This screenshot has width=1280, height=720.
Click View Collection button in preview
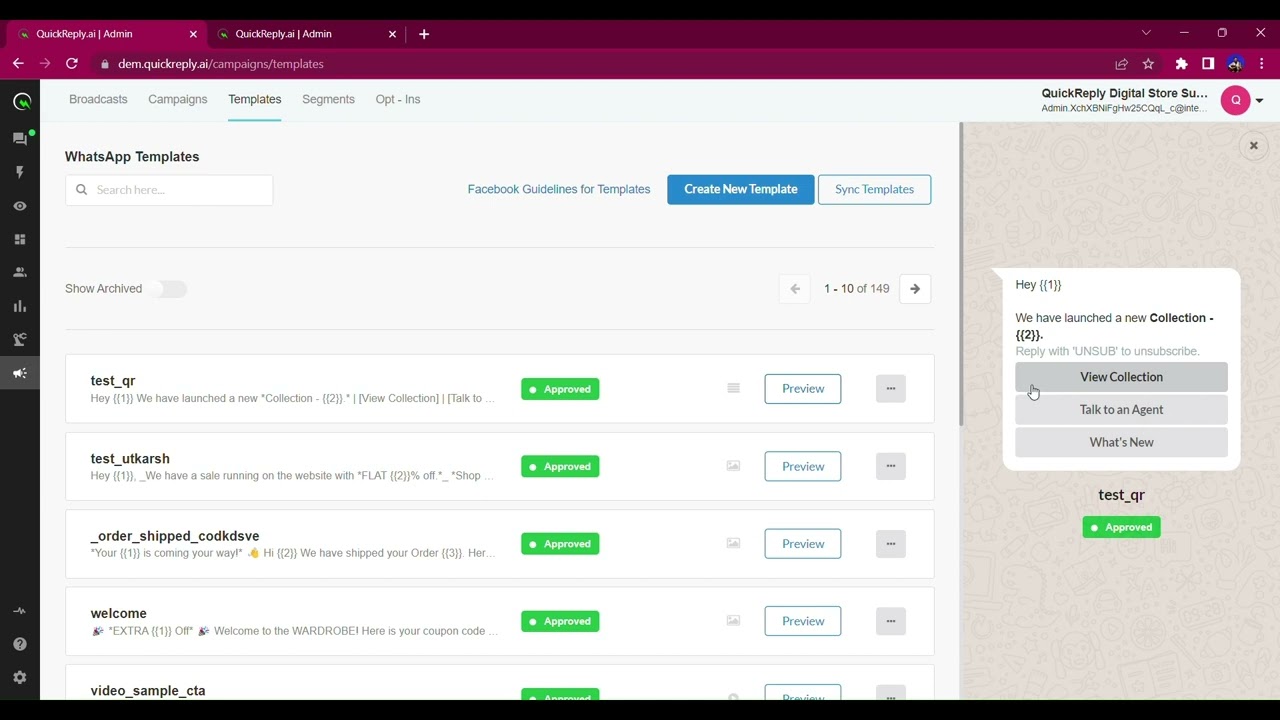pos(1121,377)
